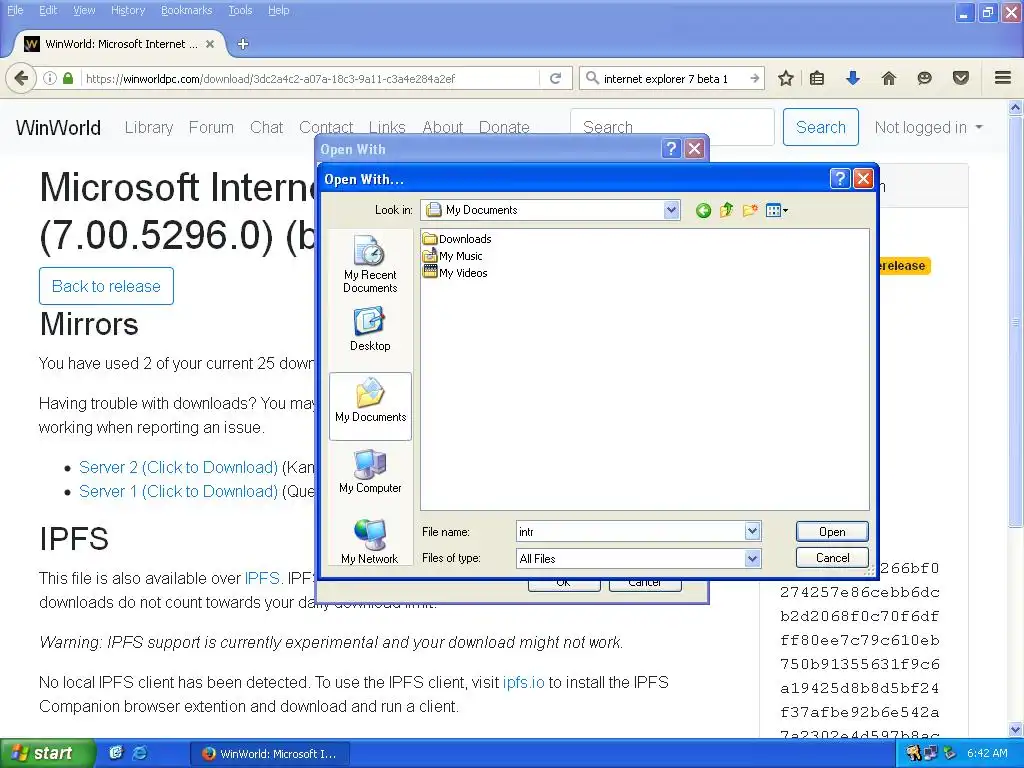The height and width of the screenshot is (768, 1024).
Task: Click the WinWorld Search button
Action: (x=820, y=127)
